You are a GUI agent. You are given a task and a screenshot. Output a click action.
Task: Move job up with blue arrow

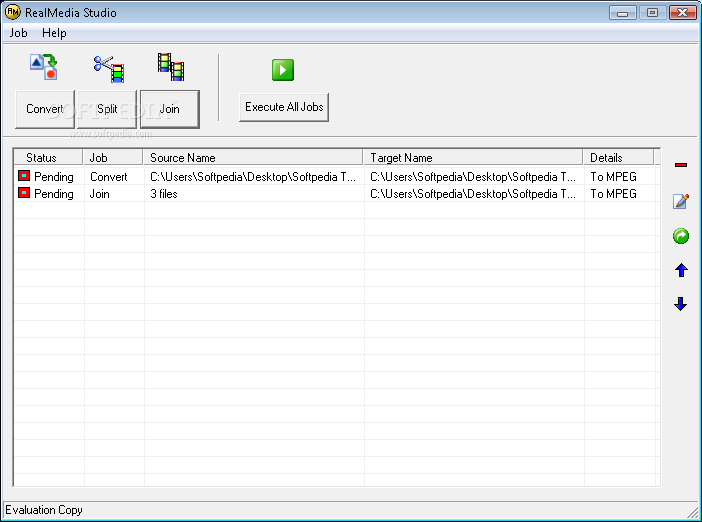pyautogui.click(x=681, y=270)
